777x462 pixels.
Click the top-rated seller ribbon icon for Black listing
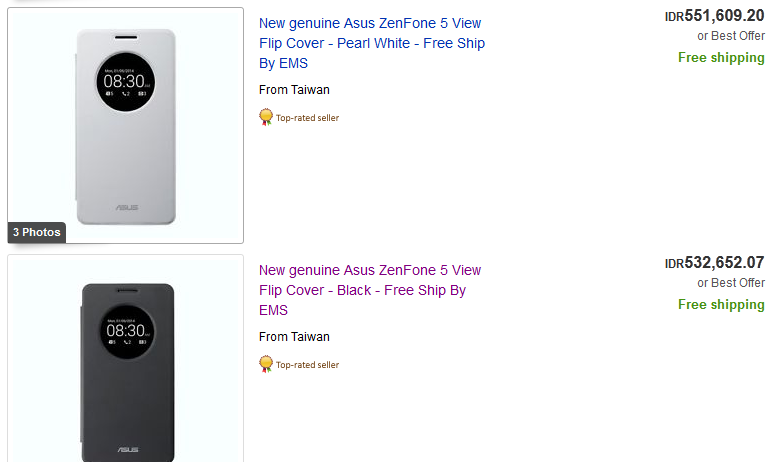266,364
